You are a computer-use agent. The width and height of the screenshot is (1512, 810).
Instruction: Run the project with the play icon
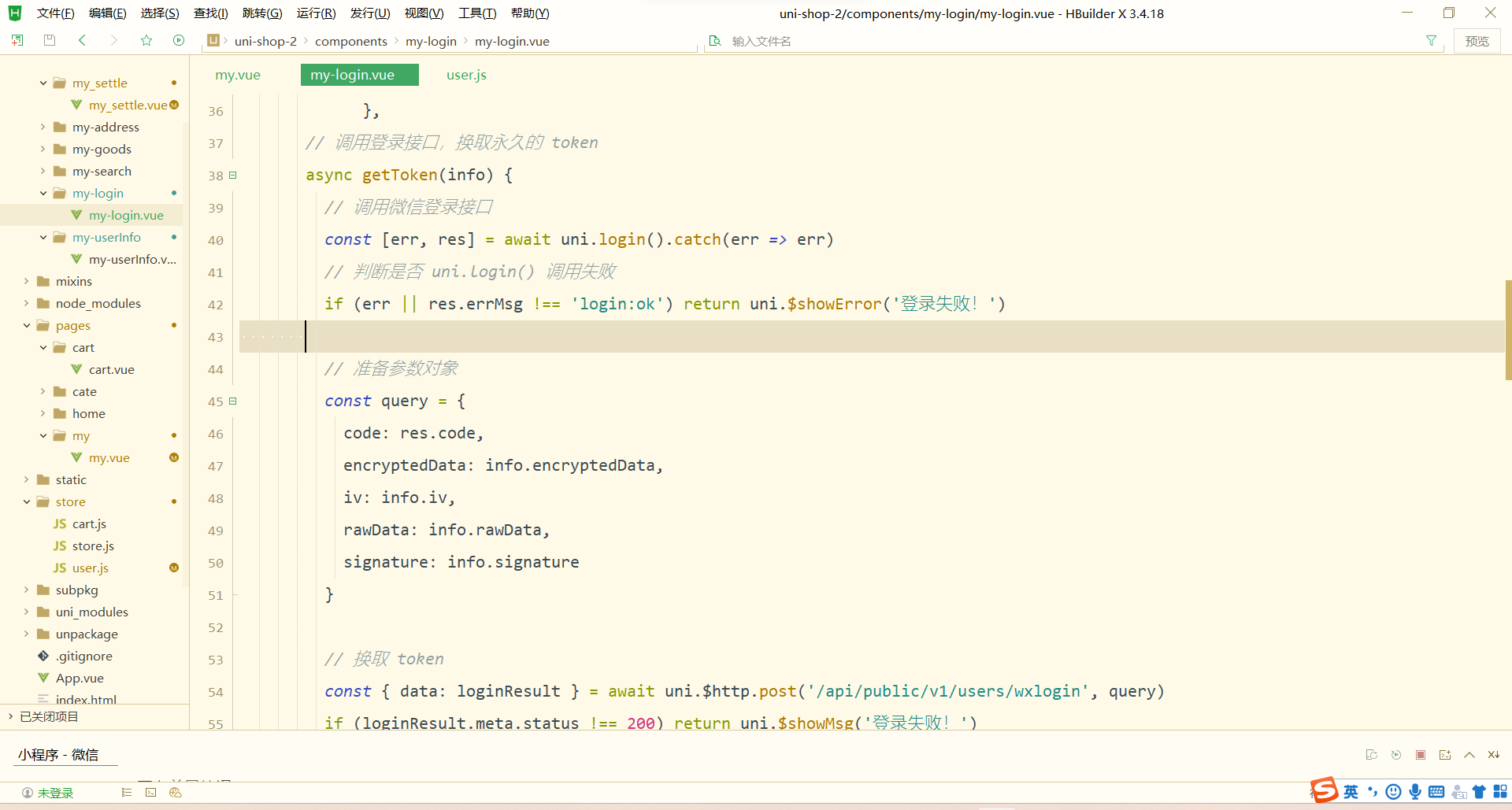click(x=179, y=40)
